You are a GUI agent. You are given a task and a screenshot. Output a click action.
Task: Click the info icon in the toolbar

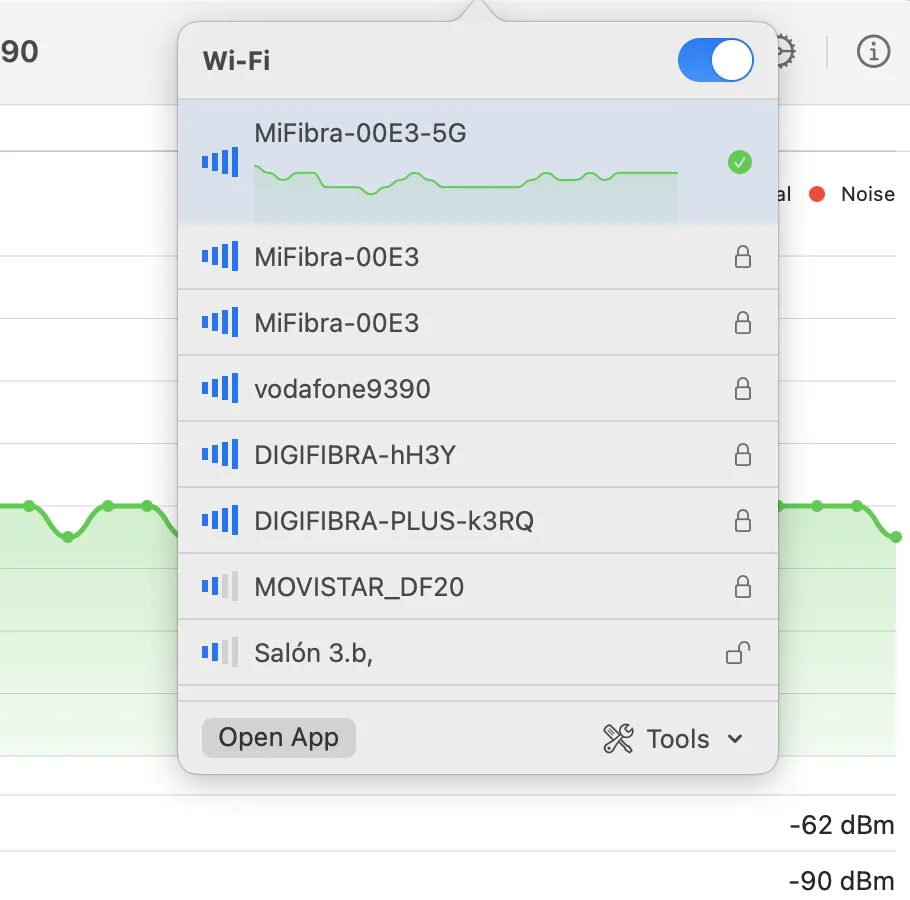(873, 51)
